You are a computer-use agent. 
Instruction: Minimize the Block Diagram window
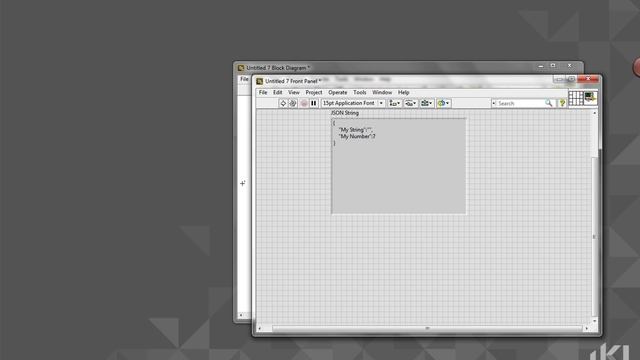(x=541, y=66)
